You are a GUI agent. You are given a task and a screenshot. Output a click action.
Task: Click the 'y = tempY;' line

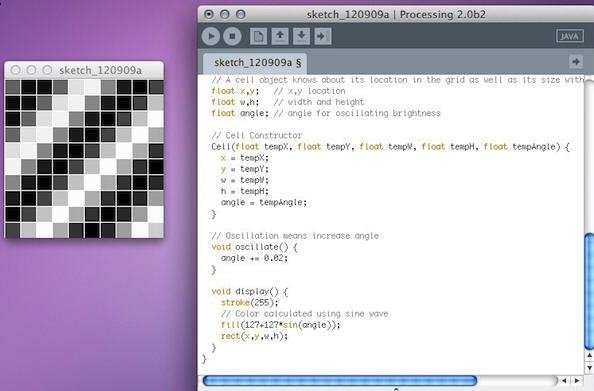click(245, 169)
